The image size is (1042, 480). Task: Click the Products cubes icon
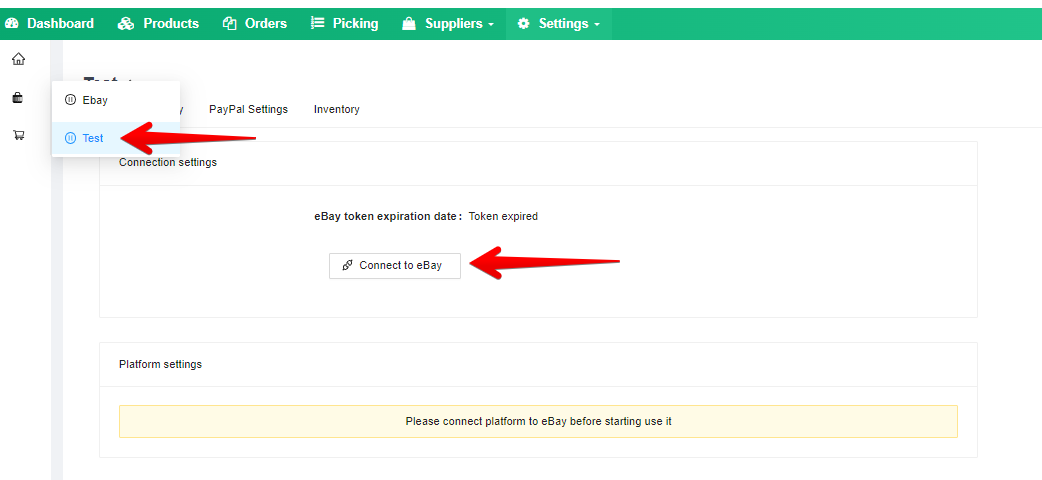coord(126,23)
